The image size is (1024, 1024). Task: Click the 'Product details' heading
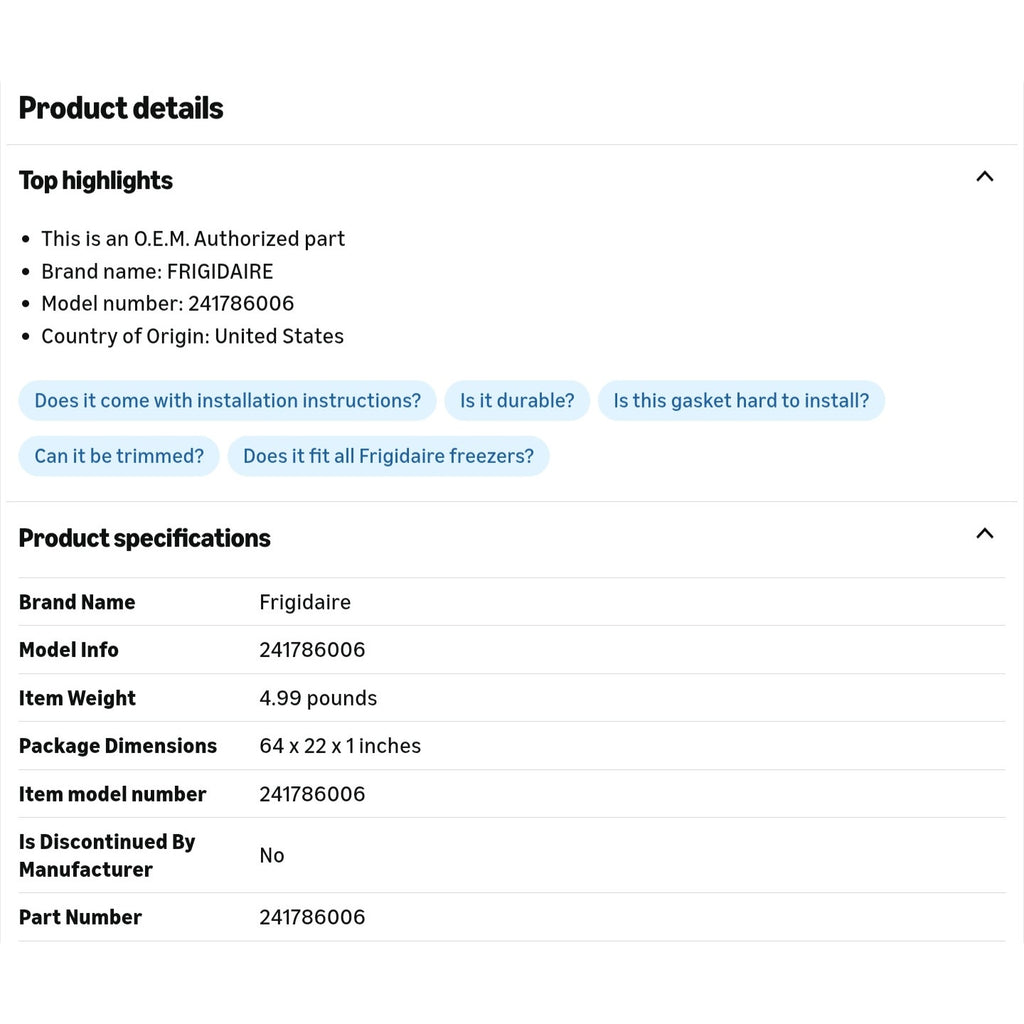click(x=121, y=108)
